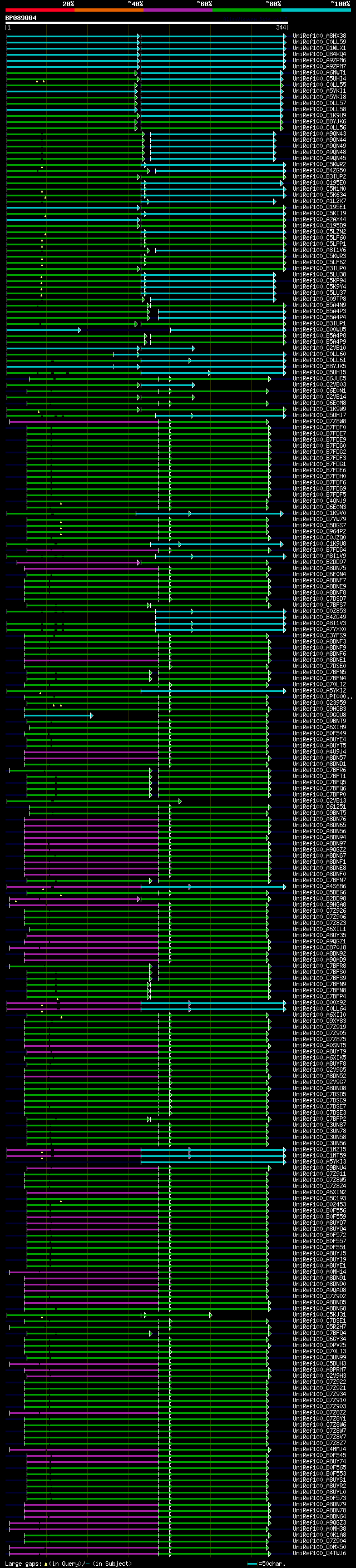Click the UniRef100_A2HX44 label
Image resolution: width=356 pixels, height=1568 pixels.
pyautogui.click(x=319, y=219)
